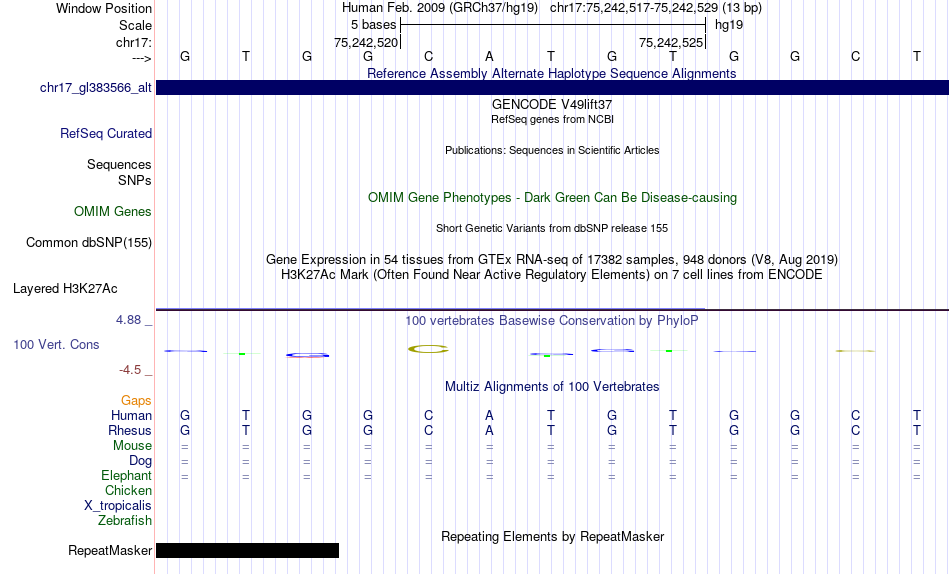Click the reverse-strand arrow next to base sequence
The image size is (950, 574).
(x=142, y=58)
